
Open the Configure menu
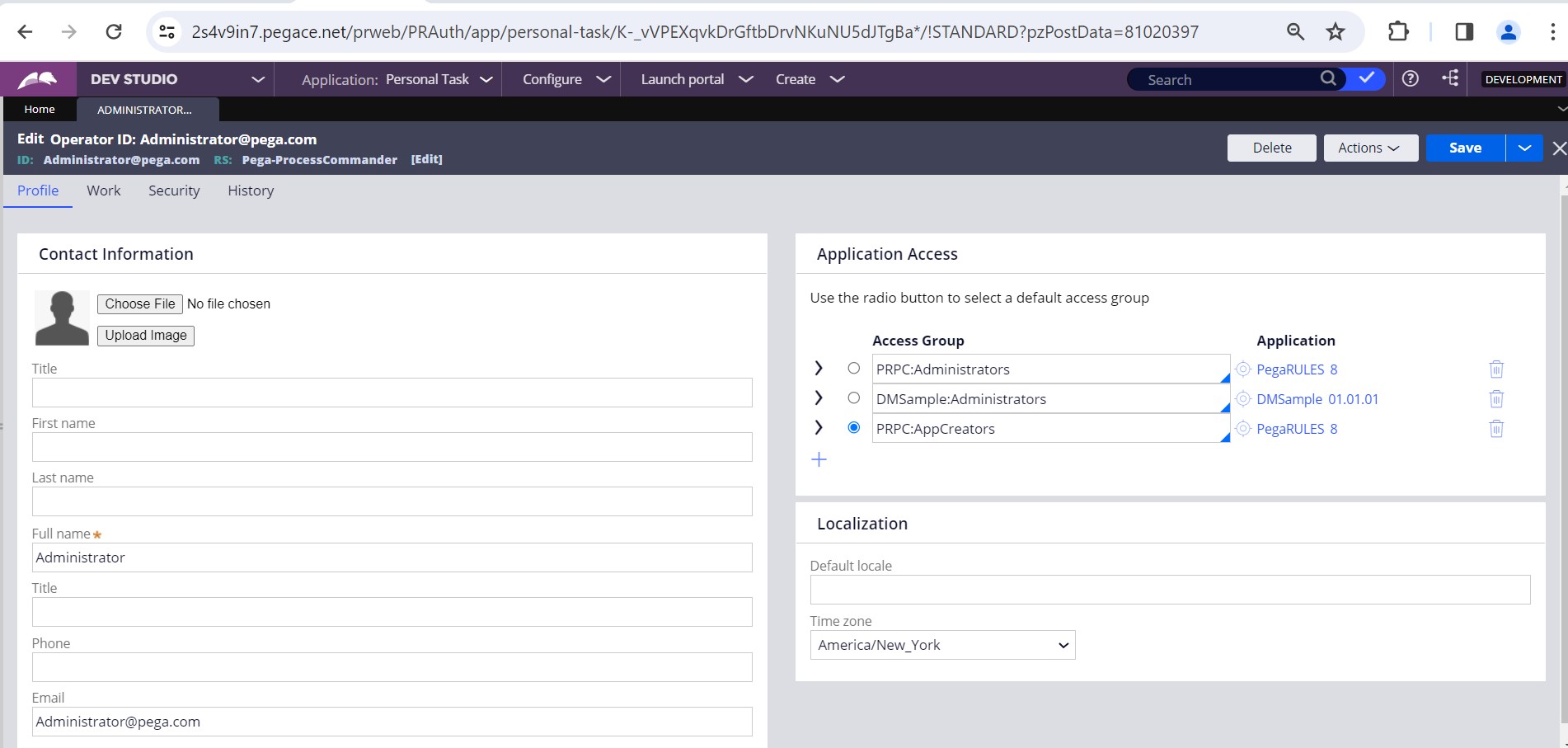(566, 79)
